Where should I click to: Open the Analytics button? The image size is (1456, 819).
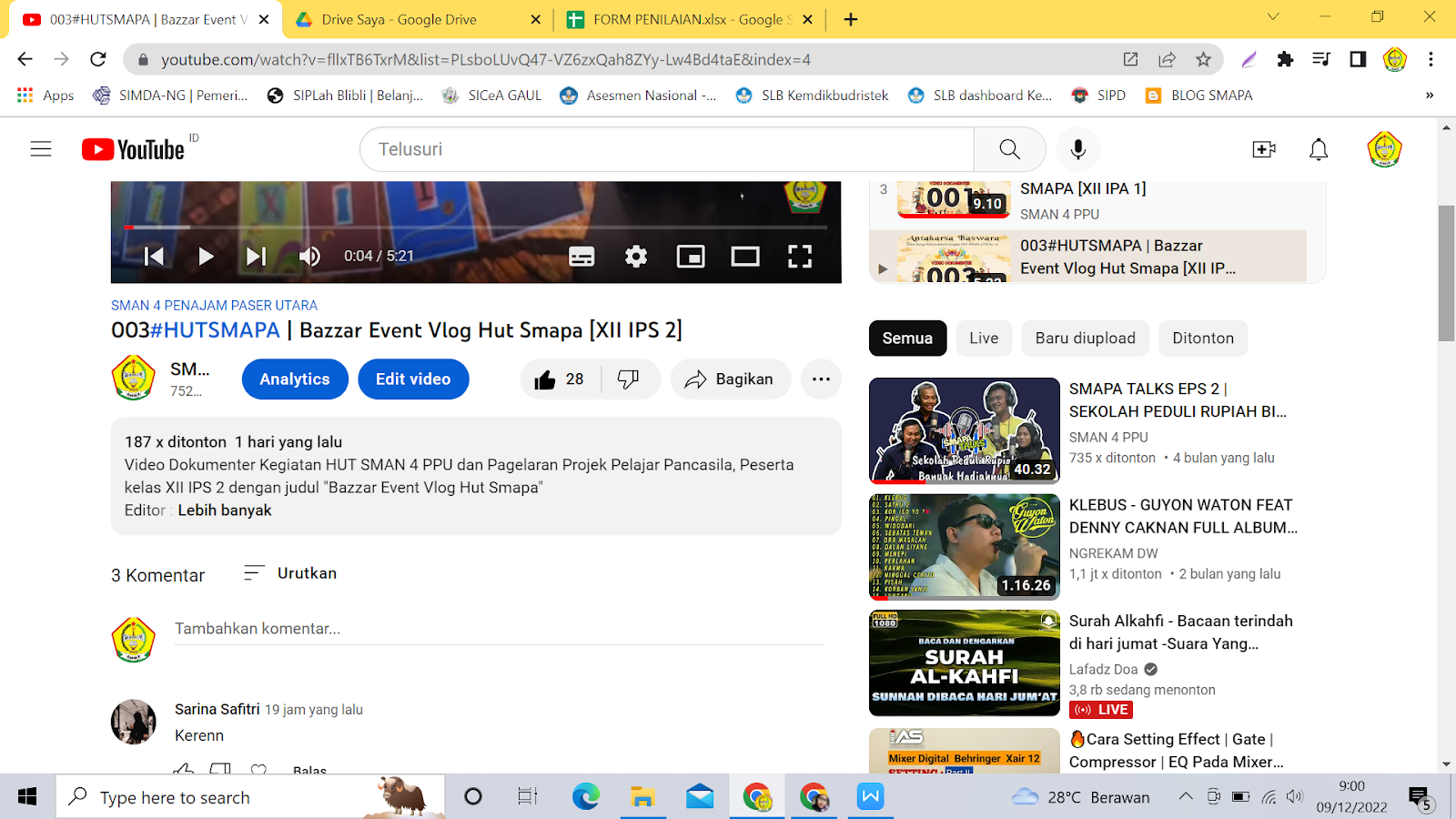tap(295, 379)
